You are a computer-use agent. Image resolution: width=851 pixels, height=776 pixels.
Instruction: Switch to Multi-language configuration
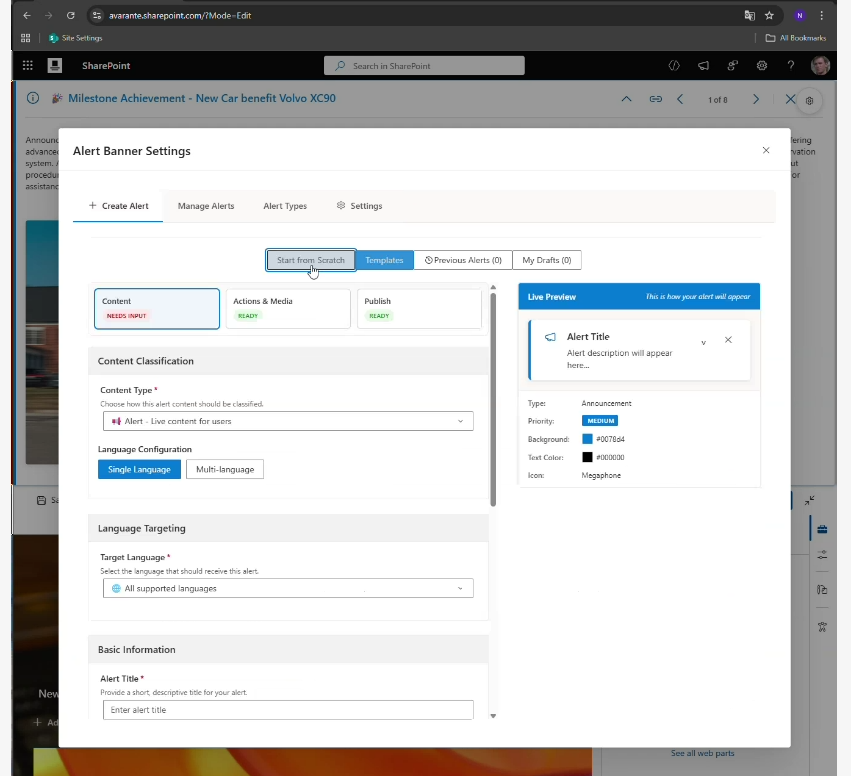[225, 469]
